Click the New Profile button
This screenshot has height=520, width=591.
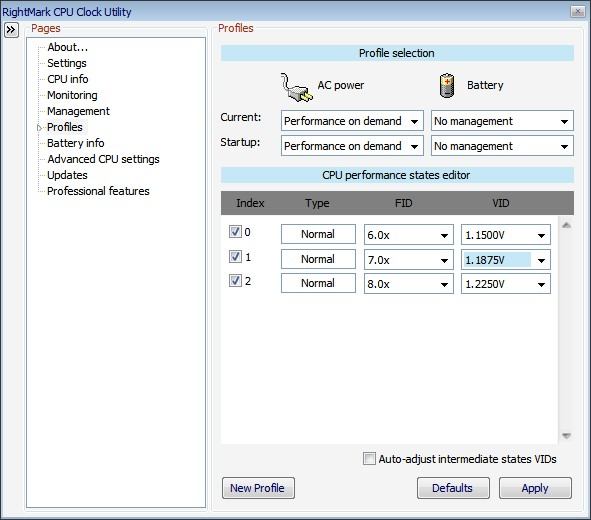[258, 488]
